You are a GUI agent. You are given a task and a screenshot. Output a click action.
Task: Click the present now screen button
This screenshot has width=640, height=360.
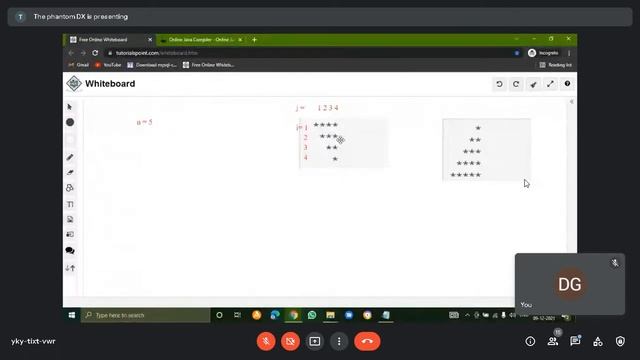[315, 341]
